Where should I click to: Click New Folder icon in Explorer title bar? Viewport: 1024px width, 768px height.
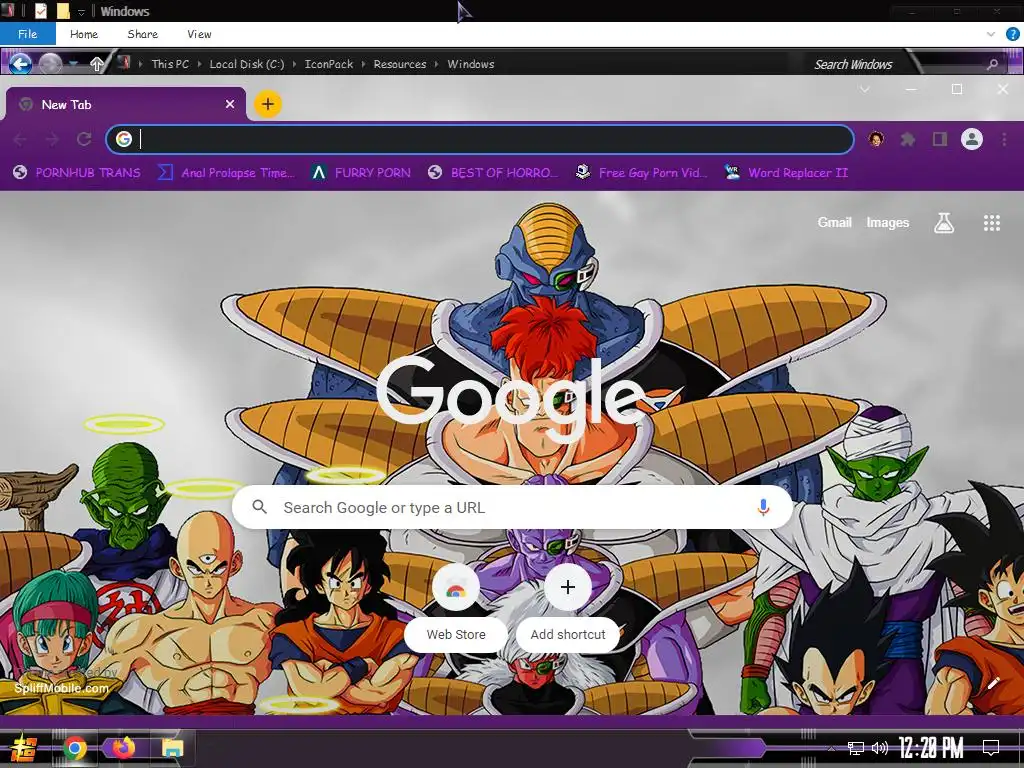[63, 11]
